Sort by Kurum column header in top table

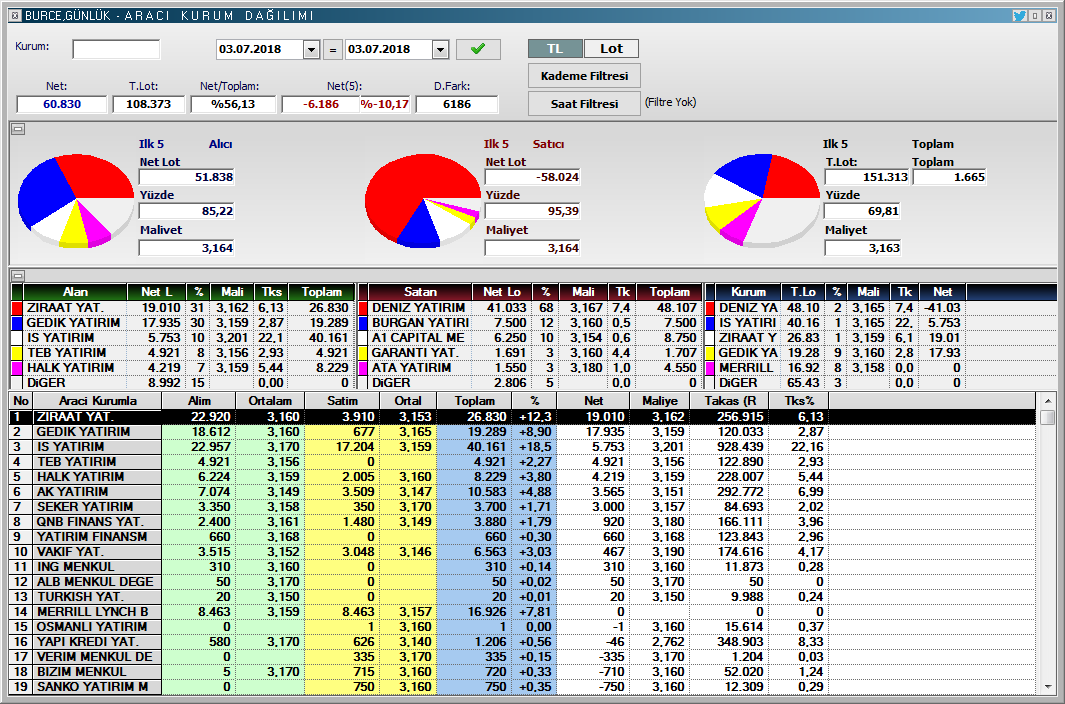(748, 292)
